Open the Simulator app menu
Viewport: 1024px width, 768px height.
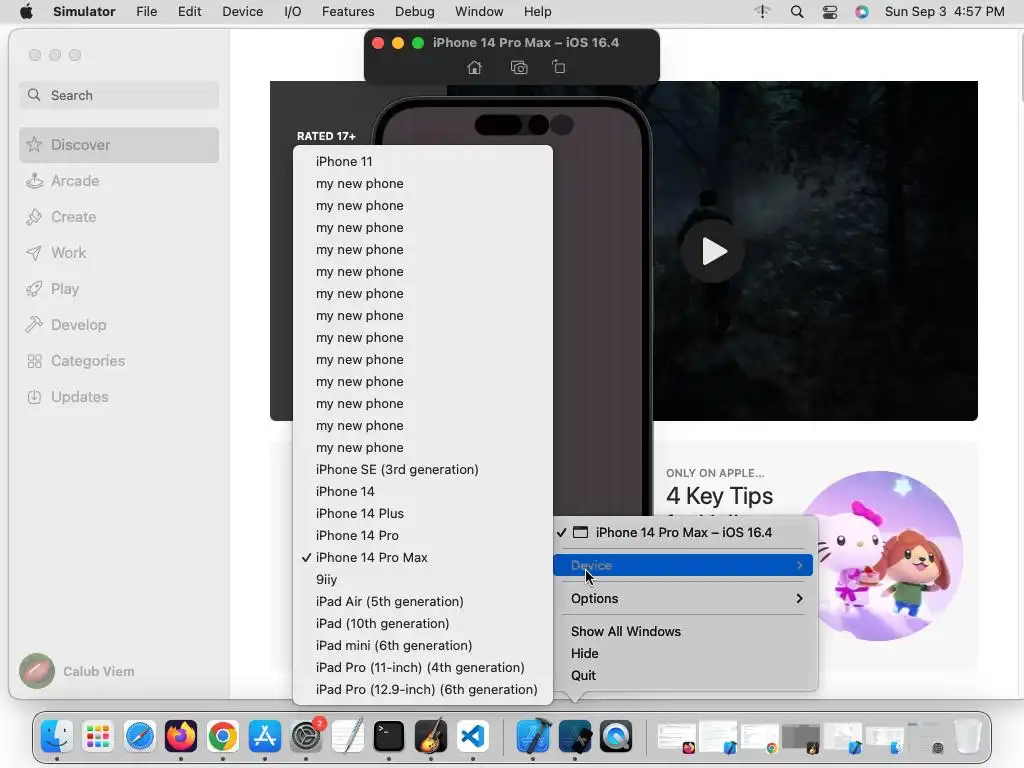[84, 12]
